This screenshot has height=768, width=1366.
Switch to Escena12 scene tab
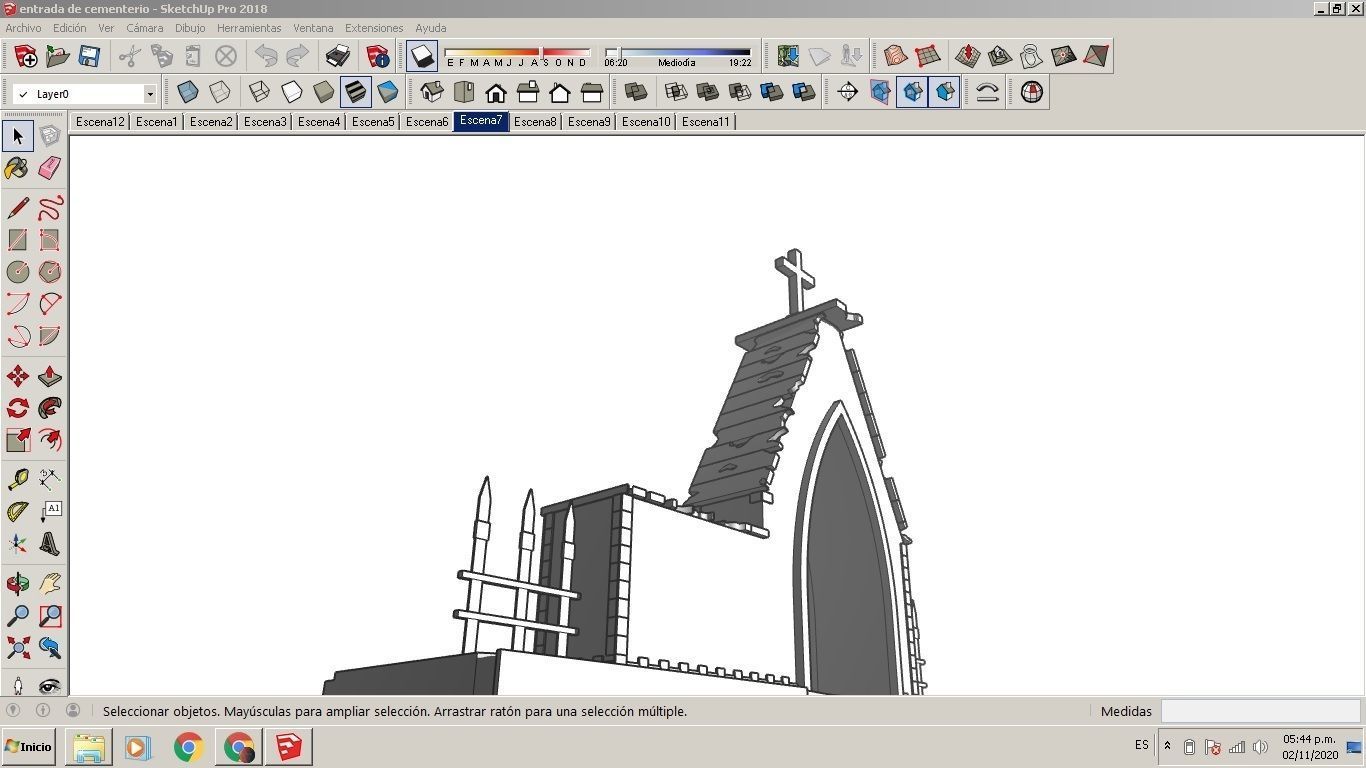click(x=100, y=122)
